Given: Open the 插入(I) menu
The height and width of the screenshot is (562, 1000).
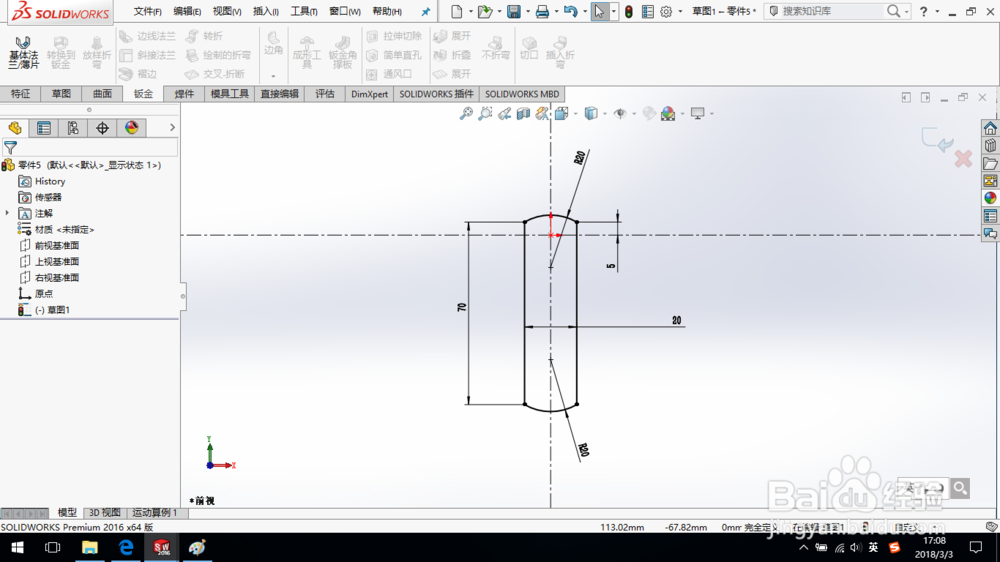Looking at the screenshot, I should pyautogui.click(x=265, y=11).
